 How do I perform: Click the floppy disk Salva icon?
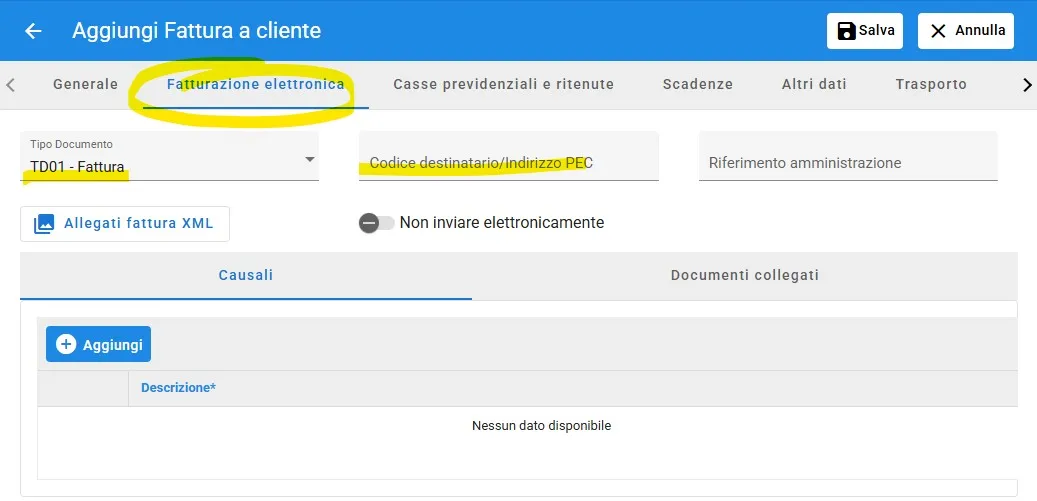[x=845, y=31]
